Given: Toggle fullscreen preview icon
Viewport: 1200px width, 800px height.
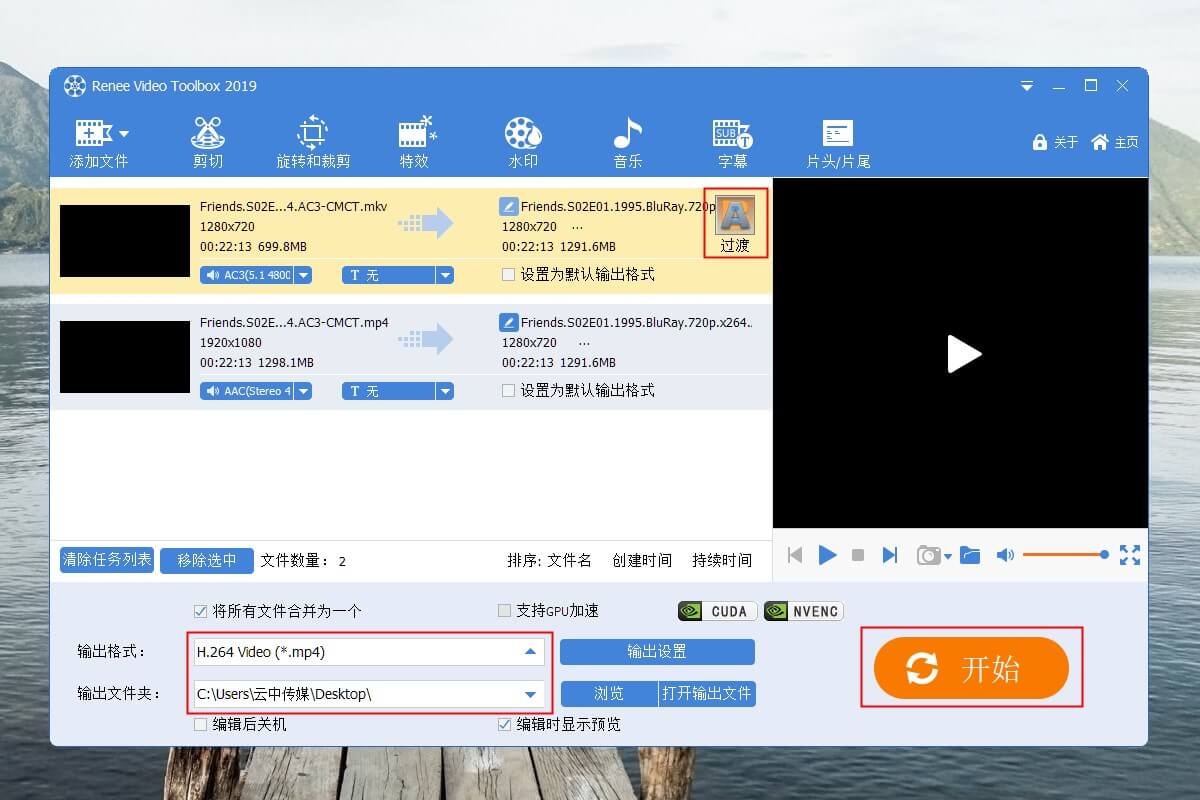Looking at the screenshot, I should click(x=1130, y=555).
